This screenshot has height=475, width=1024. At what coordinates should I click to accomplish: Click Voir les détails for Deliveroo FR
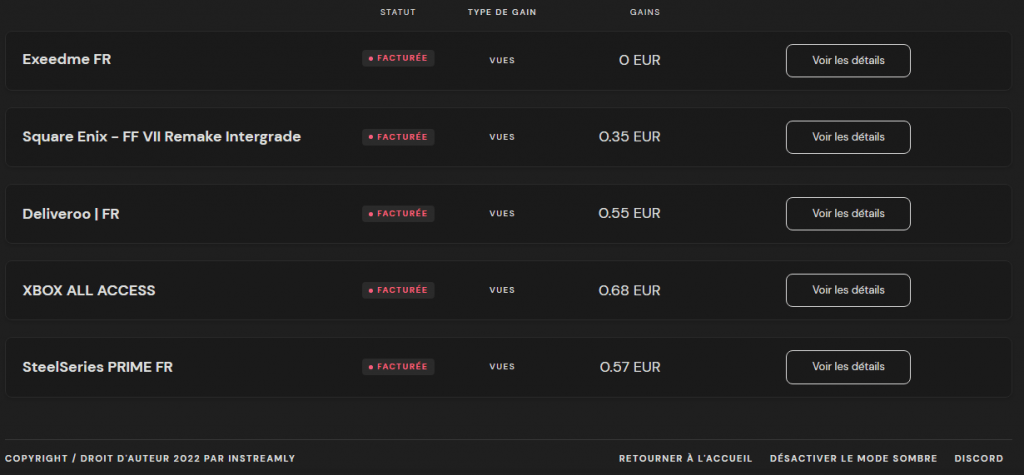pyautogui.click(x=848, y=213)
